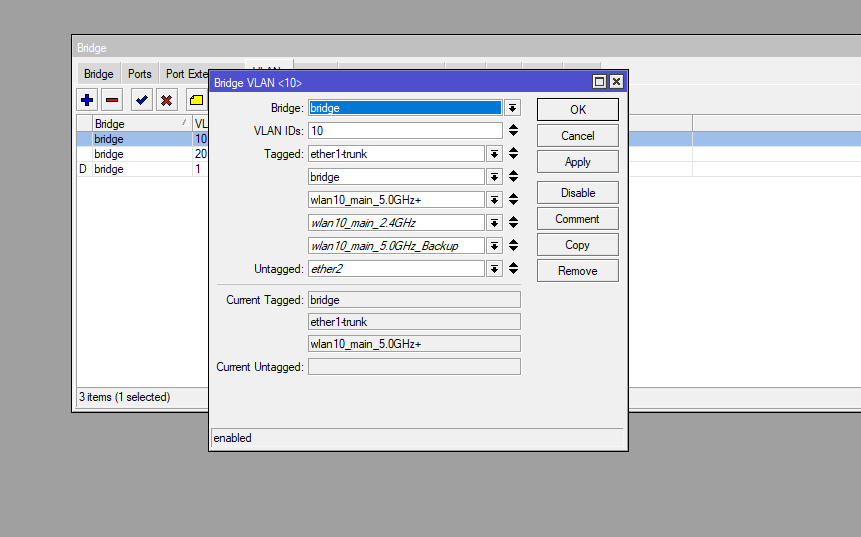This screenshot has width=861, height=537.
Task: Copy this VLAN entry
Action: pos(578,245)
